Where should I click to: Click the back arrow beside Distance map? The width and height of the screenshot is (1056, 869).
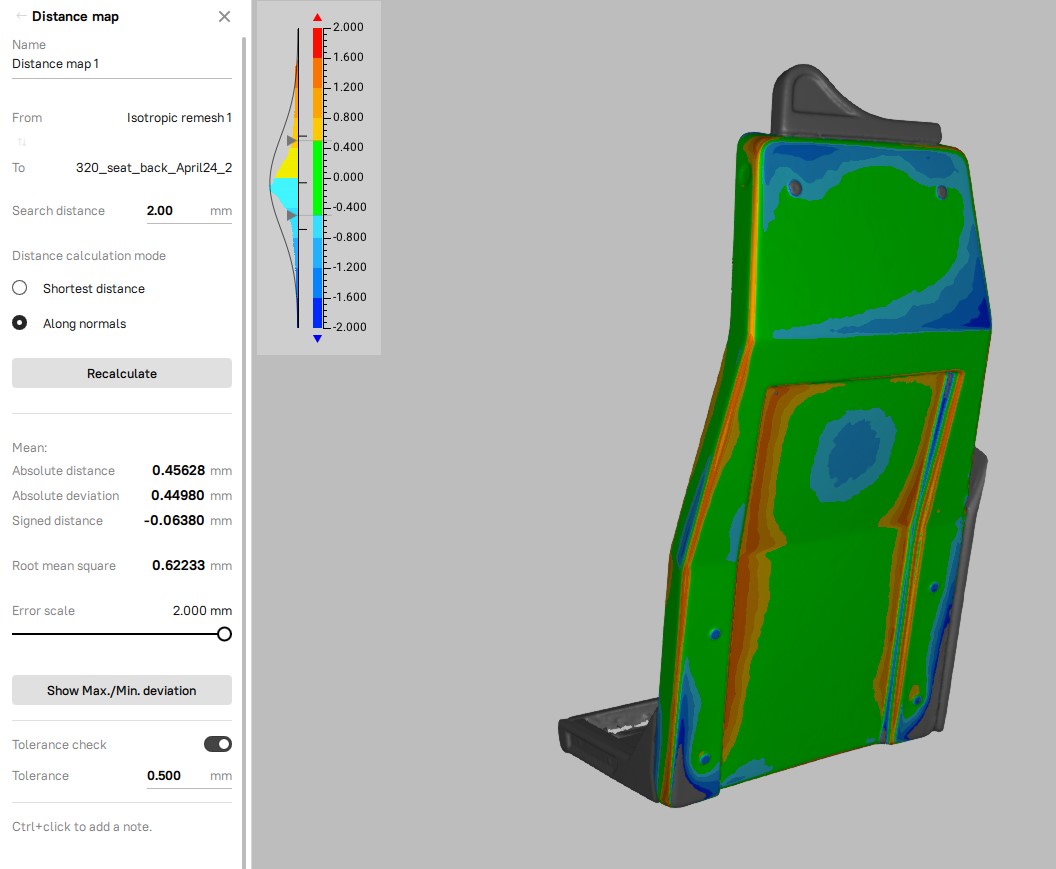[21, 16]
